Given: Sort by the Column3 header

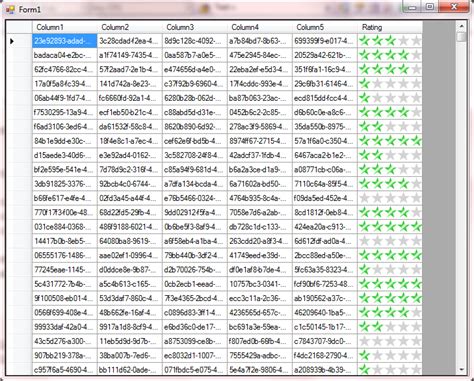Looking at the screenshot, I should click(x=195, y=27).
